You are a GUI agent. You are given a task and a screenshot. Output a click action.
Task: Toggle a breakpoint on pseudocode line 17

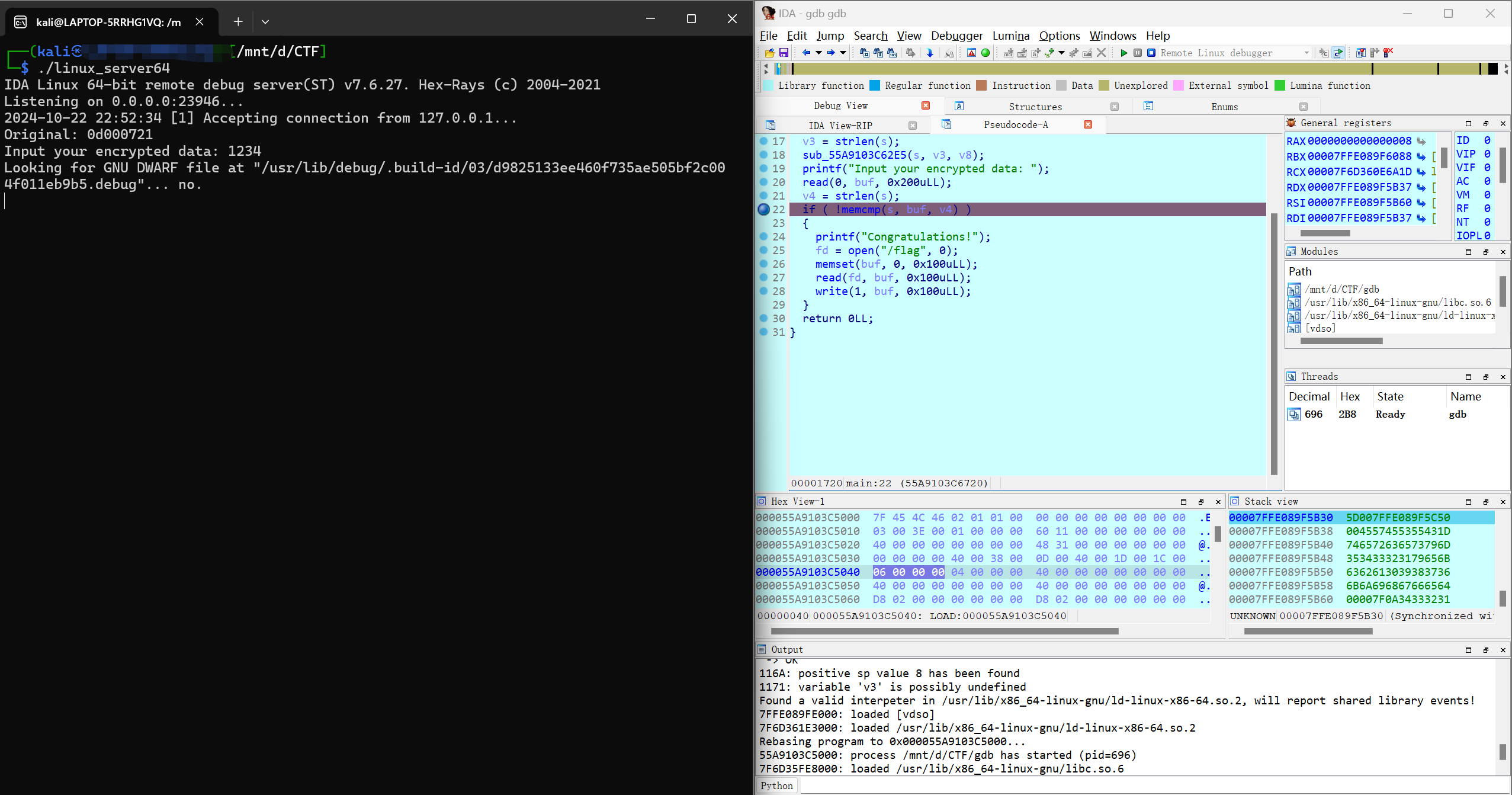coord(763,141)
